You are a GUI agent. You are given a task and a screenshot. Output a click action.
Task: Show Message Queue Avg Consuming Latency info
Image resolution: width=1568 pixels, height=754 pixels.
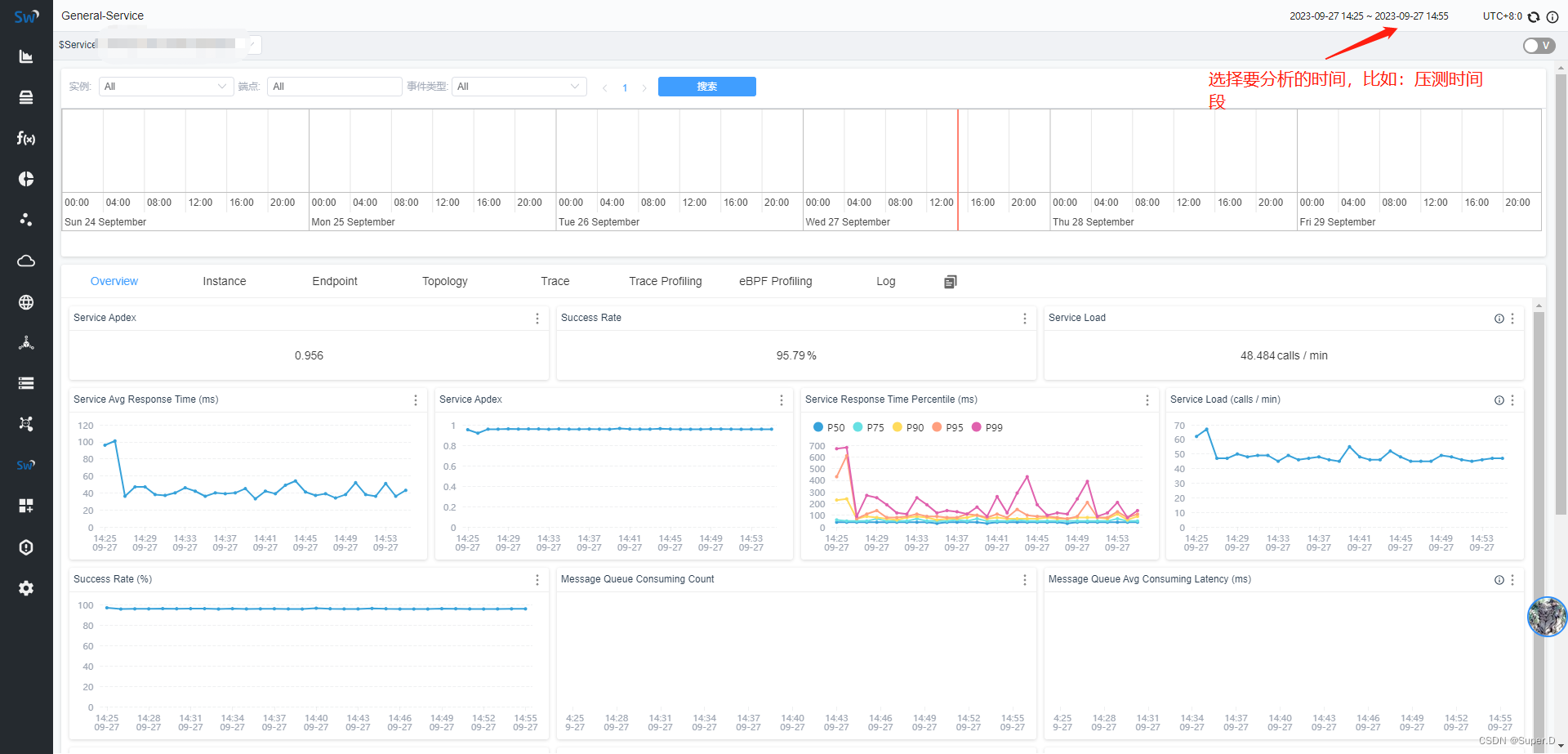(1499, 580)
